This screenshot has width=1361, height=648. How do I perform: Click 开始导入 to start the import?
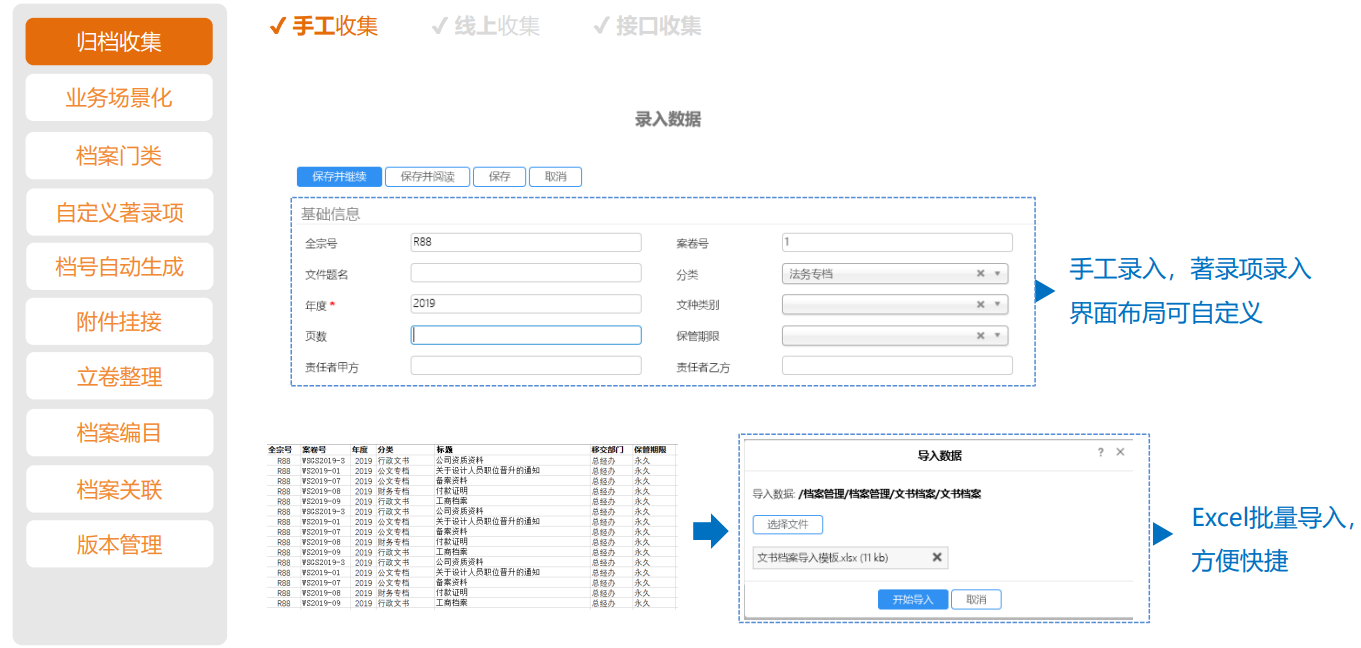[x=911, y=600]
